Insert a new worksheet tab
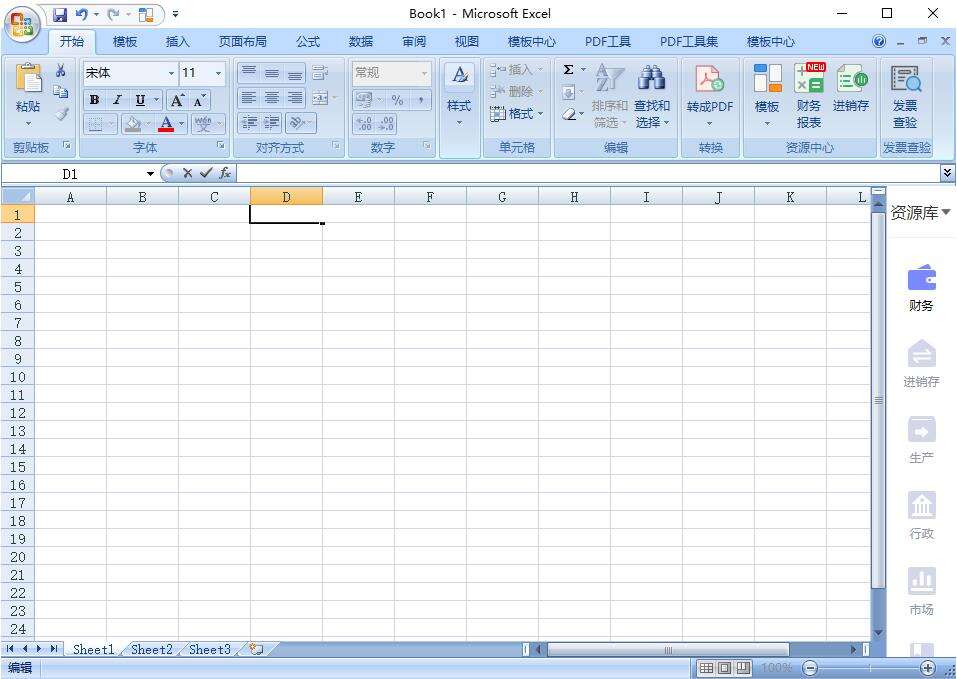This screenshot has width=957, height=679. click(256, 649)
